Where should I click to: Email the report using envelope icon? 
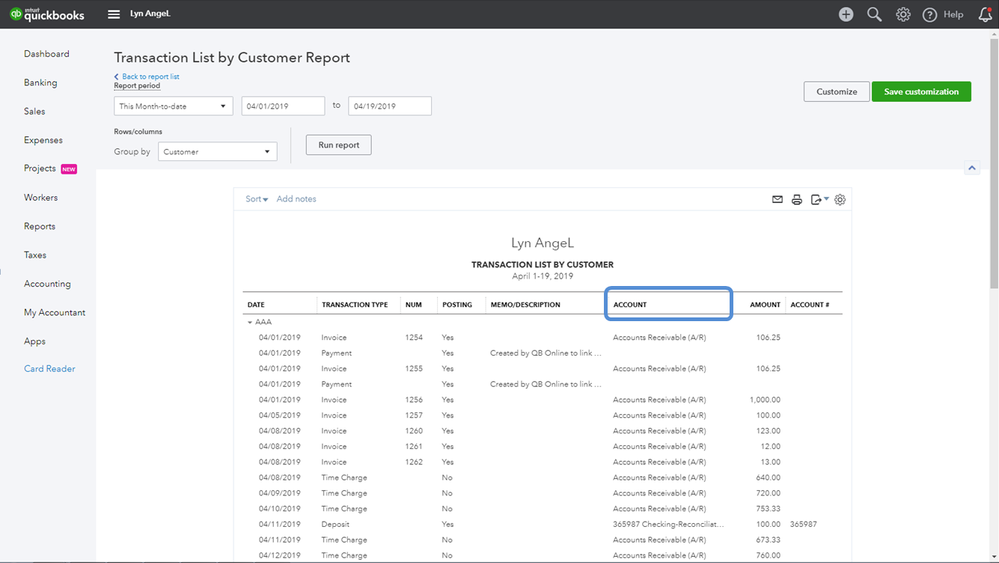(x=777, y=199)
